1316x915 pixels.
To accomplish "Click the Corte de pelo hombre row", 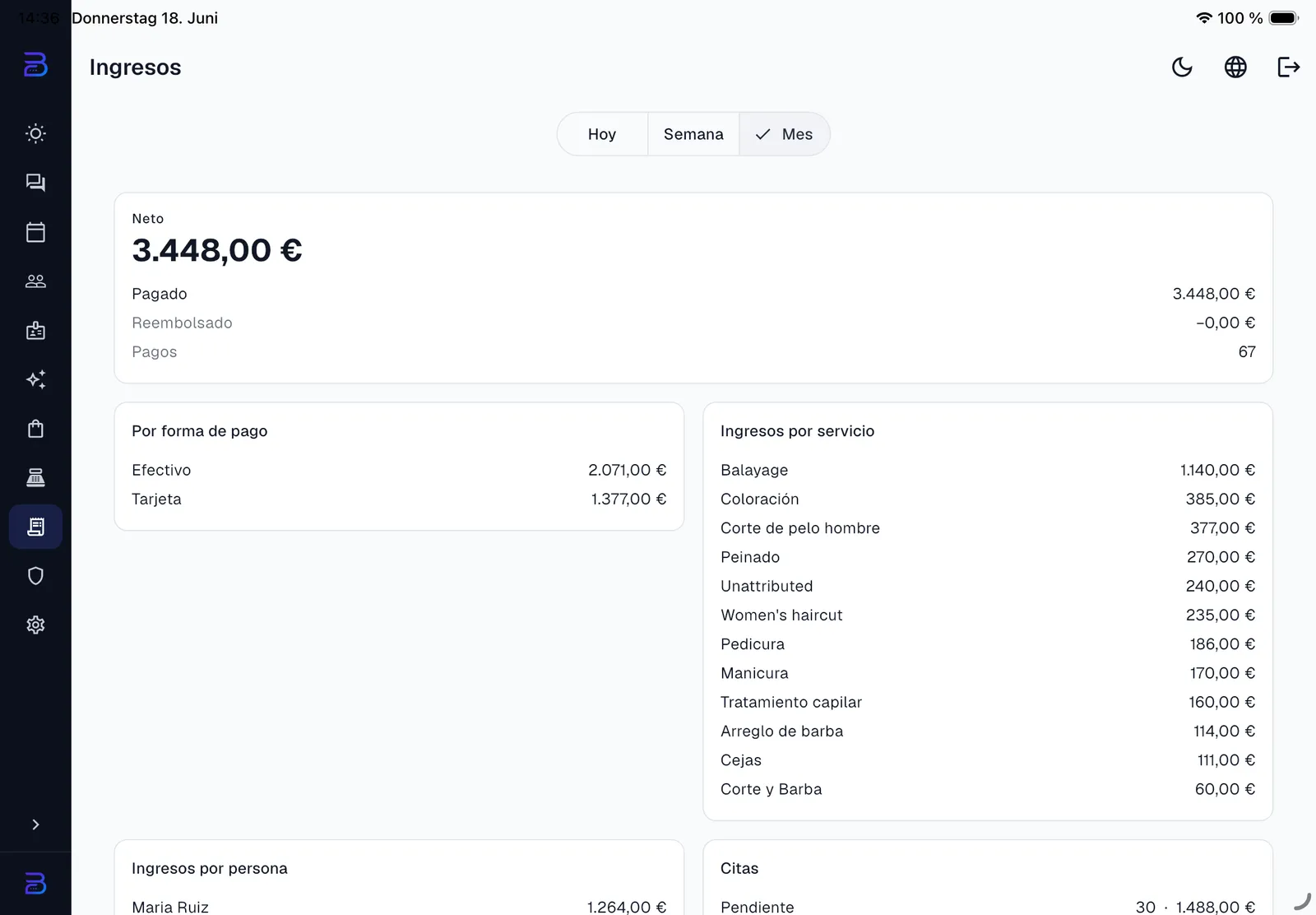I will point(988,528).
